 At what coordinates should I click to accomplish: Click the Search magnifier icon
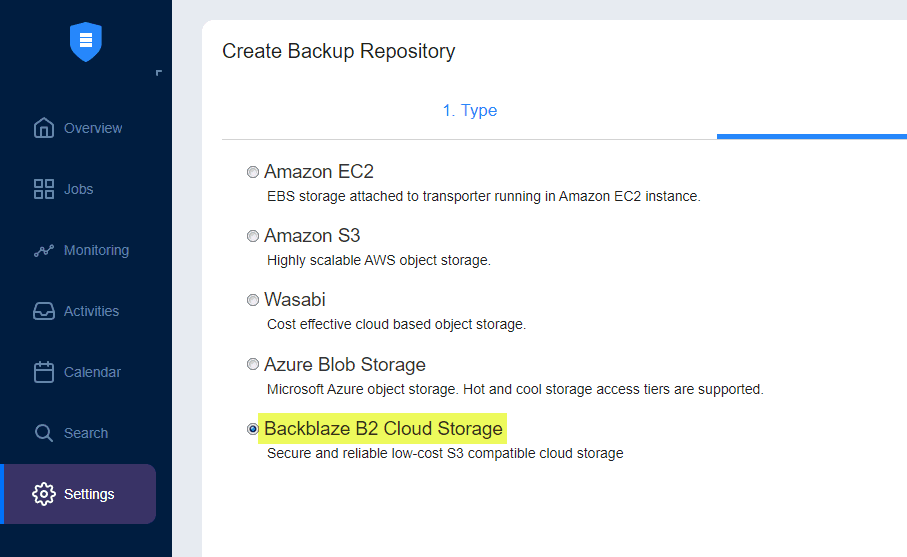point(44,433)
